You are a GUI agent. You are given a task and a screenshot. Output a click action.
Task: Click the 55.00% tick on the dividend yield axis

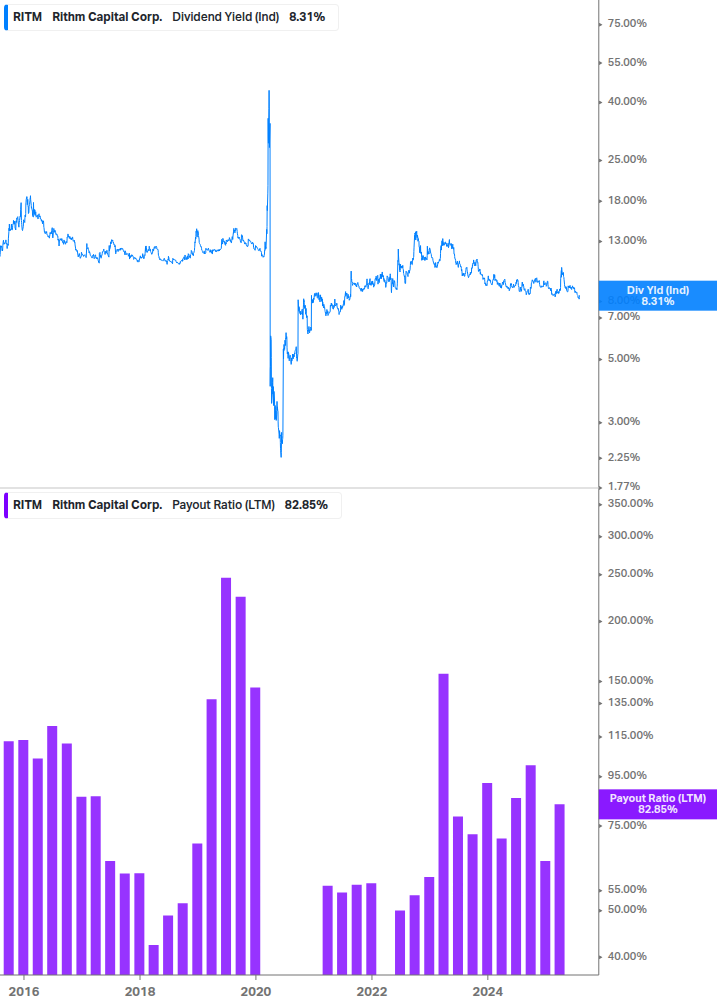(x=627, y=62)
